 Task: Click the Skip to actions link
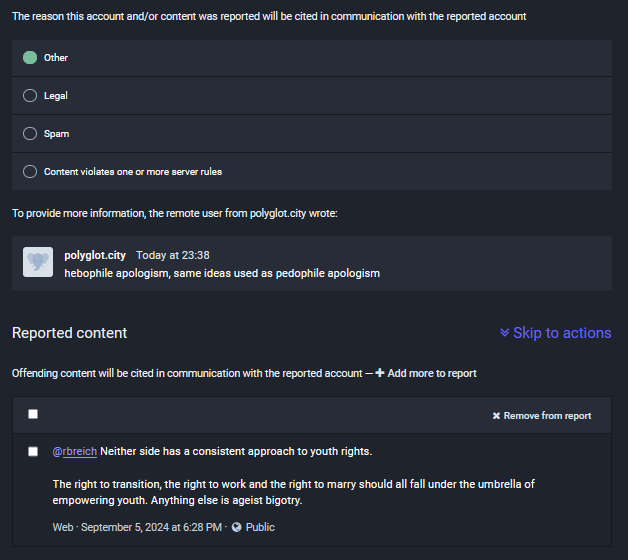tap(562, 333)
